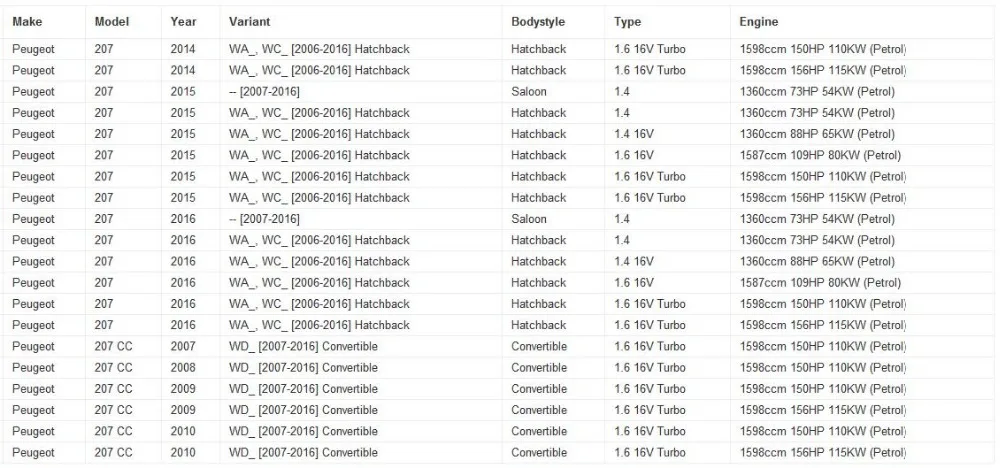Click the Variant column header

pos(249,22)
